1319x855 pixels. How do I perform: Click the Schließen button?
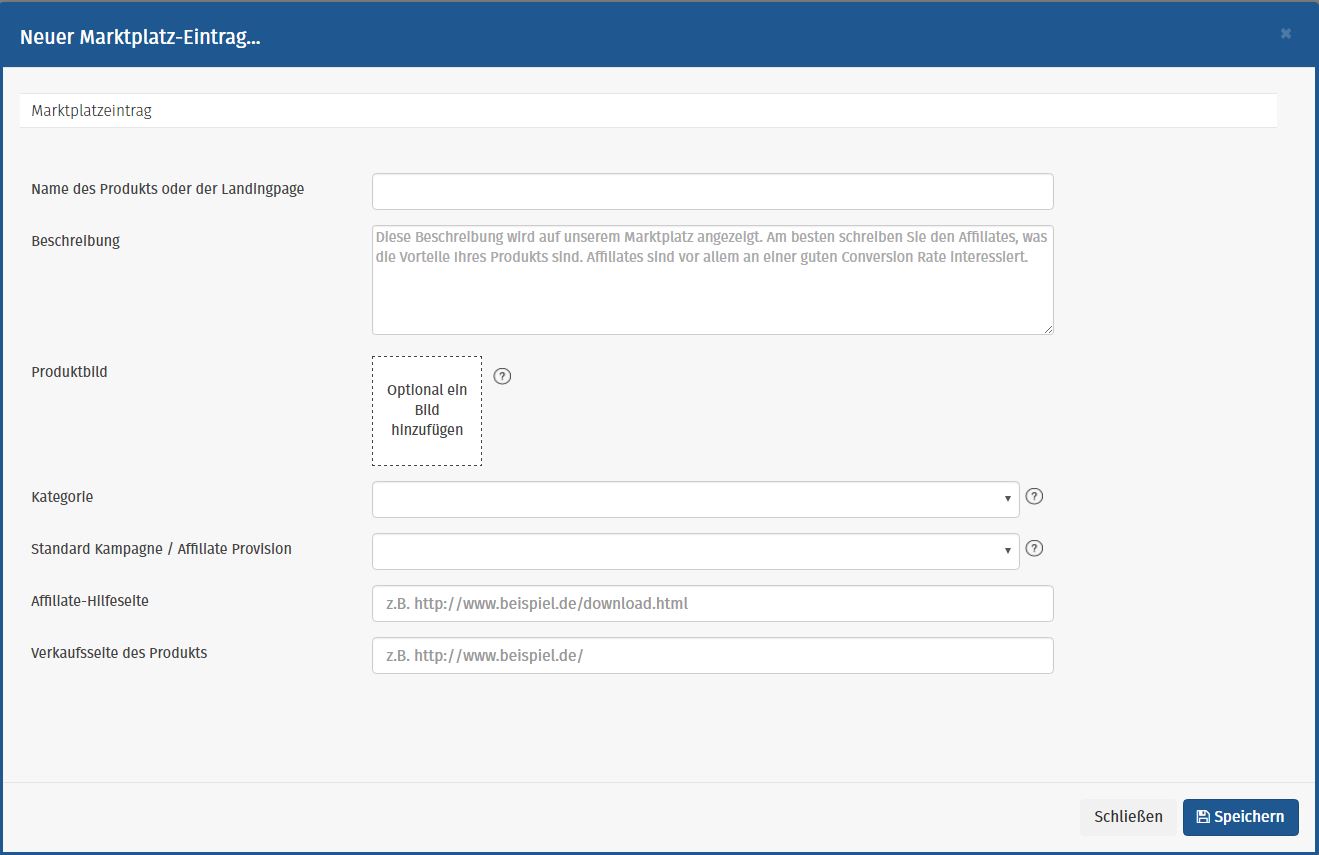coord(1128,817)
